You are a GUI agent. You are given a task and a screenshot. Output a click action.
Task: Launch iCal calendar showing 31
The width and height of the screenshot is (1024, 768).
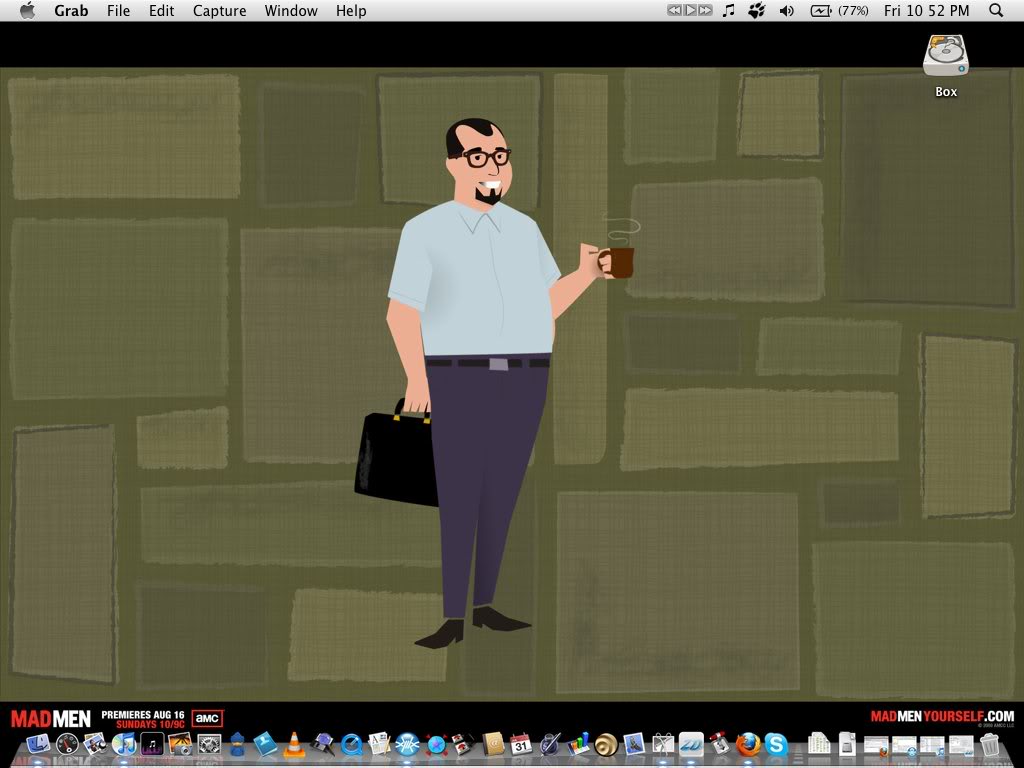[x=521, y=744]
